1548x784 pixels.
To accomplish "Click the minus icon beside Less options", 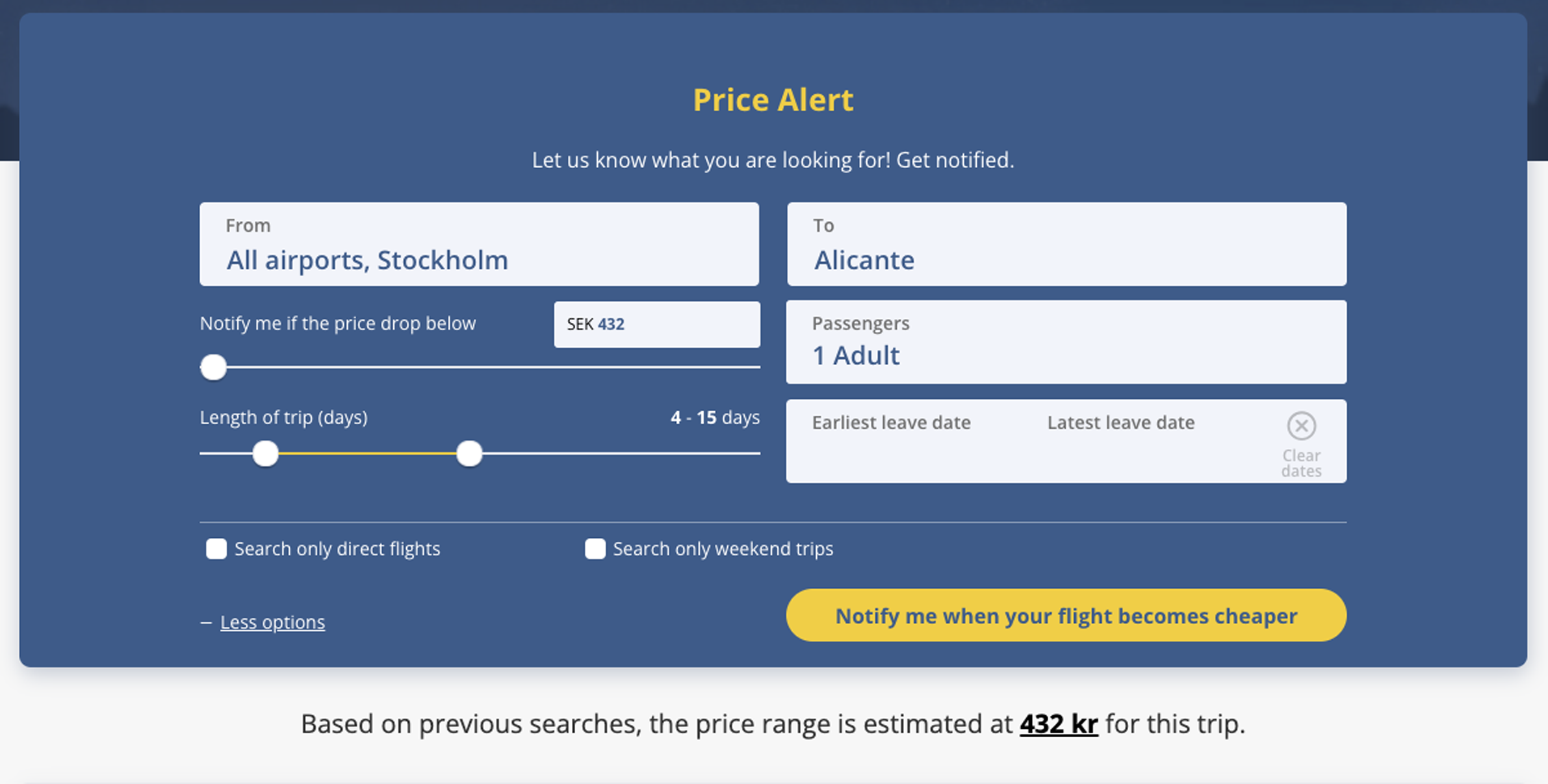I will (x=205, y=622).
